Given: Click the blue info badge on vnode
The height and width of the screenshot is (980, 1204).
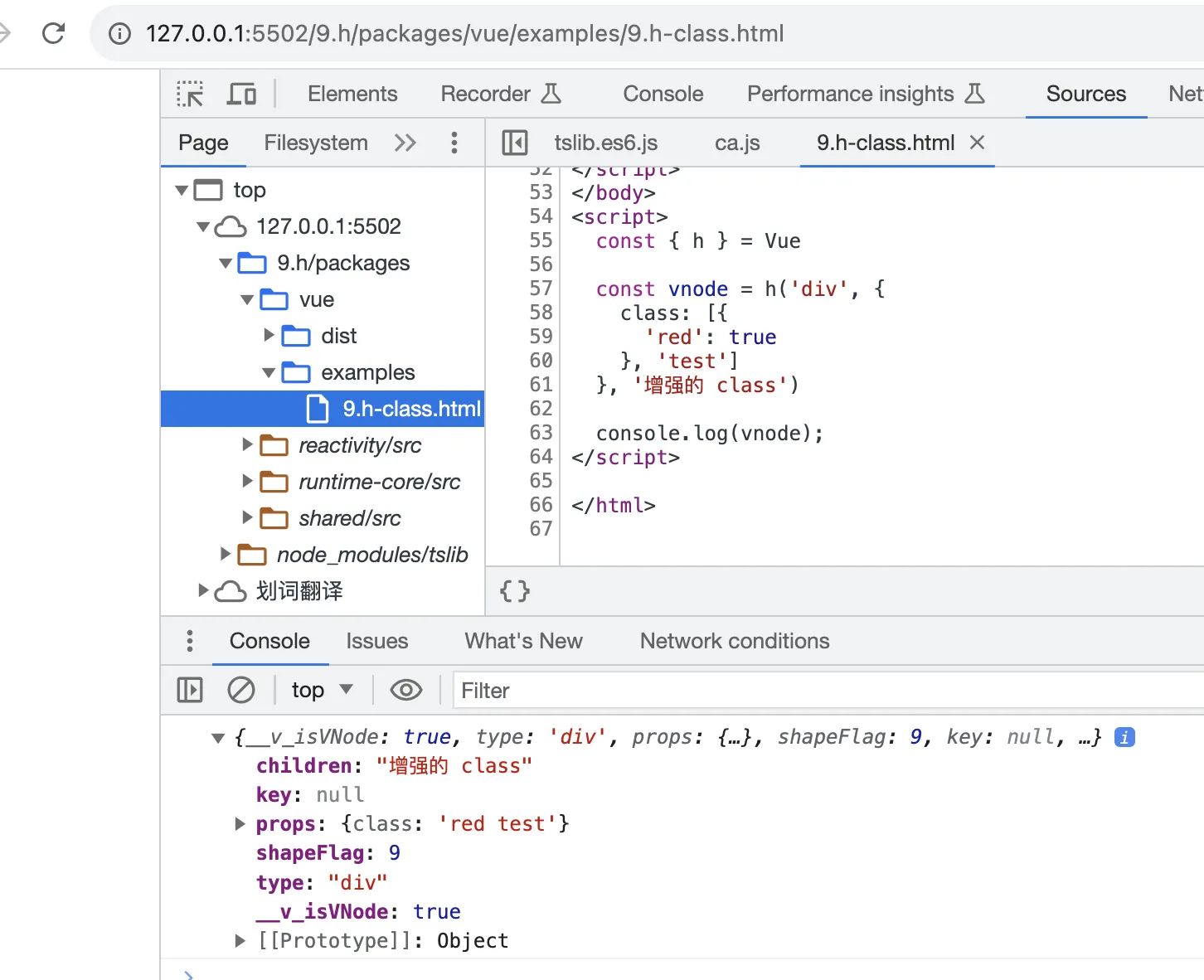Looking at the screenshot, I should (1124, 737).
